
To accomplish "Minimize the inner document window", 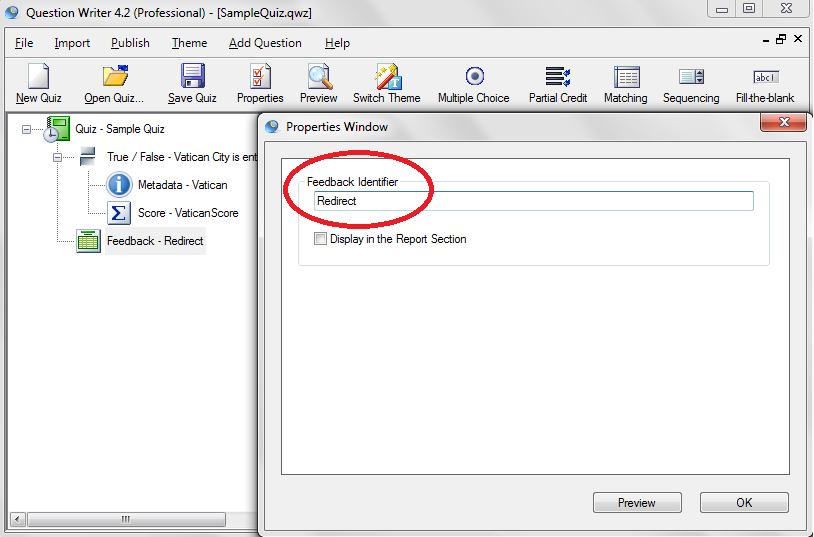I will [x=766, y=41].
